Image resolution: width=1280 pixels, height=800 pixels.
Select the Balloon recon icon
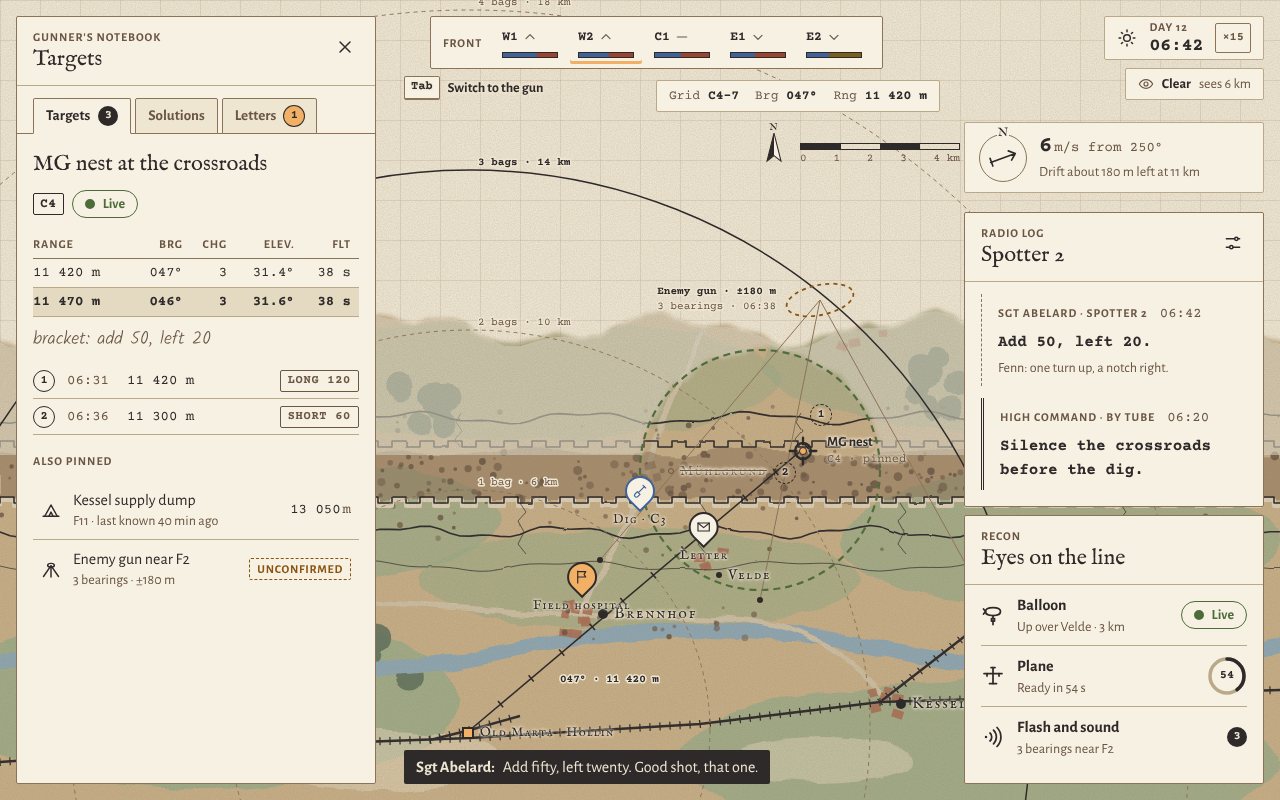click(993, 615)
